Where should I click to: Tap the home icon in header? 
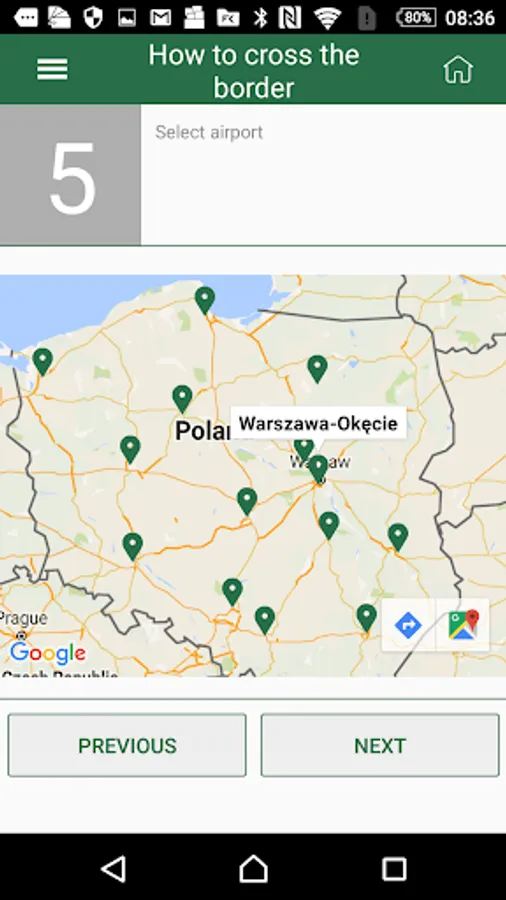point(458,69)
